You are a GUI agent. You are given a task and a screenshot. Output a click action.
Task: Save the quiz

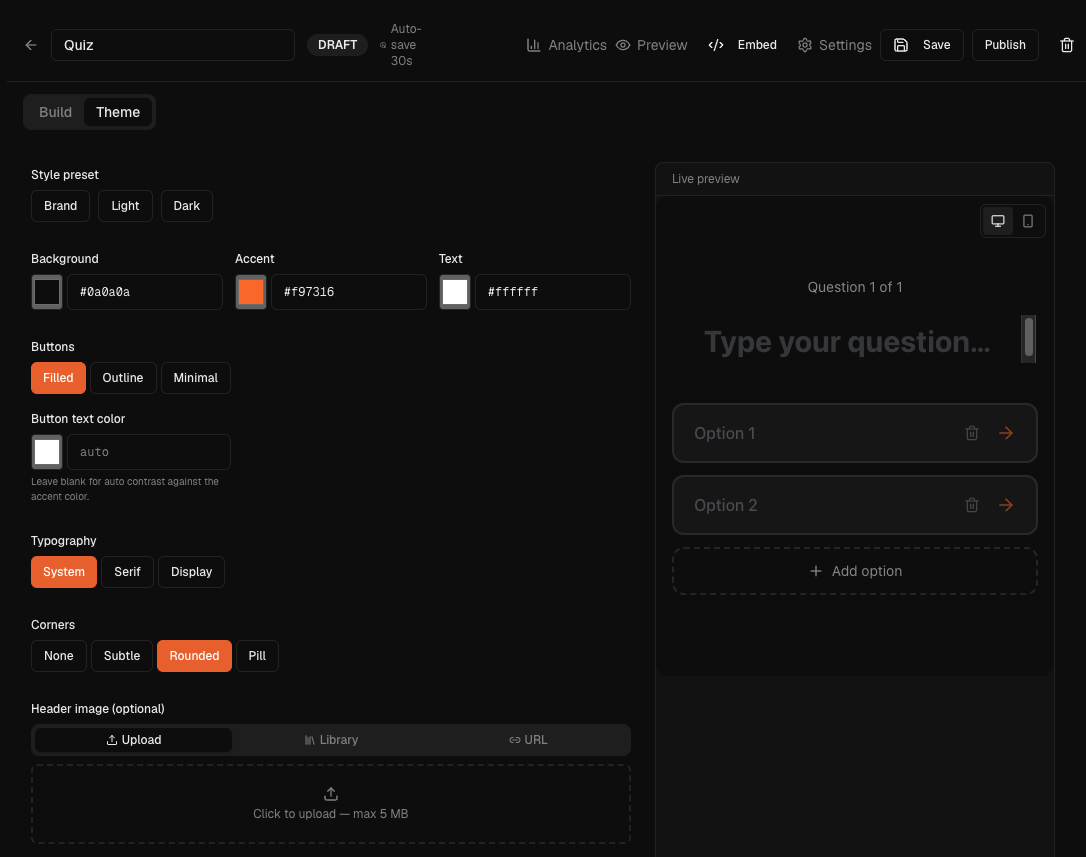[x=921, y=45]
